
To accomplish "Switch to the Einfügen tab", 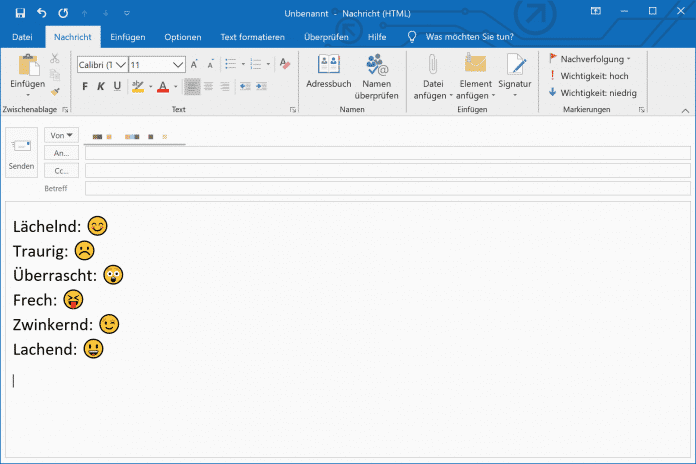I will point(128,37).
